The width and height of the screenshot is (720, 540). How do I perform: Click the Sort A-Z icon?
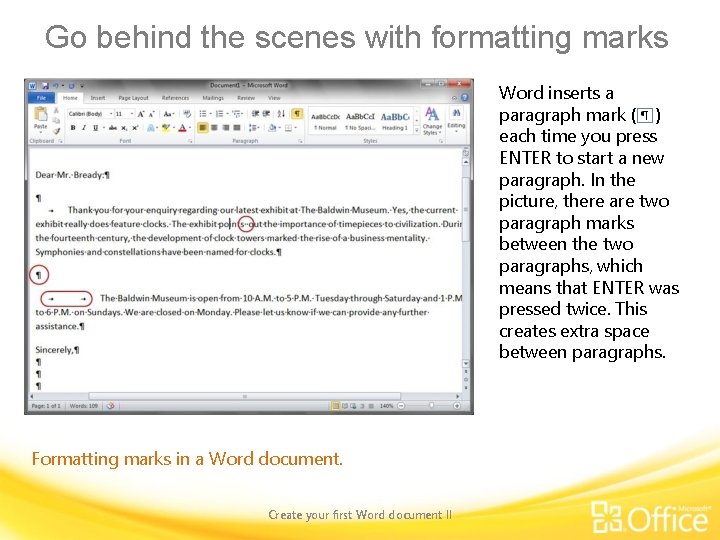click(x=281, y=114)
